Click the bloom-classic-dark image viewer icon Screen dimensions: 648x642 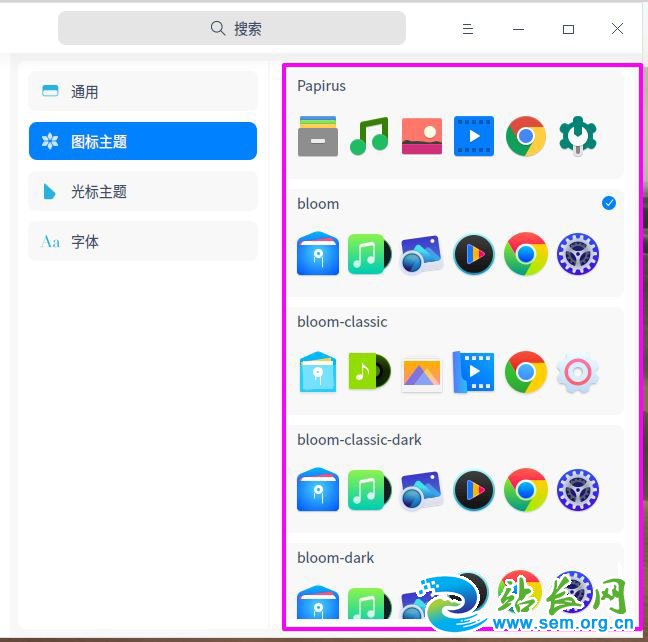point(422,490)
